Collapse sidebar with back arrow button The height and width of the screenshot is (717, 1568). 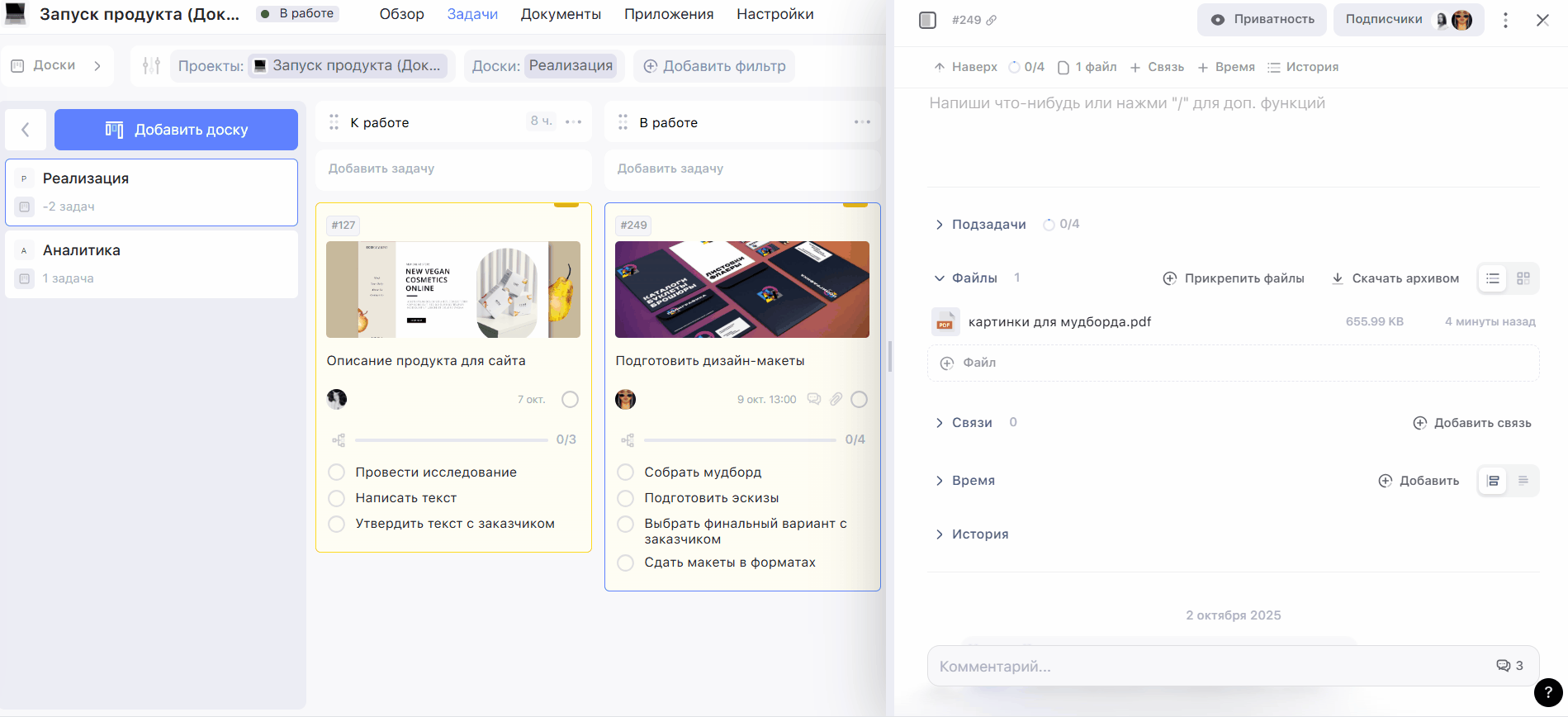click(x=26, y=130)
